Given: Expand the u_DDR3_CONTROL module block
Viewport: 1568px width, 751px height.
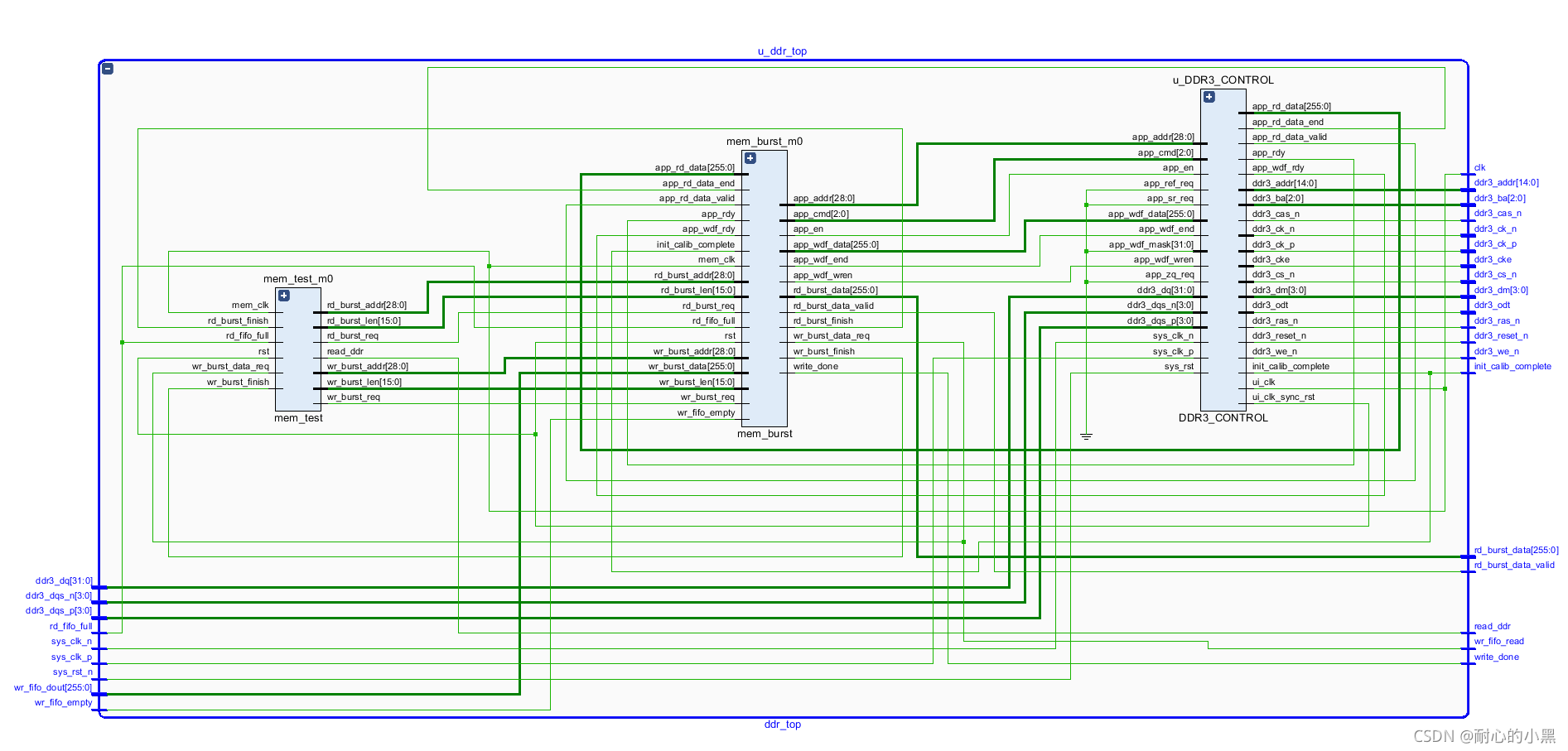Looking at the screenshot, I should [x=1209, y=97].
